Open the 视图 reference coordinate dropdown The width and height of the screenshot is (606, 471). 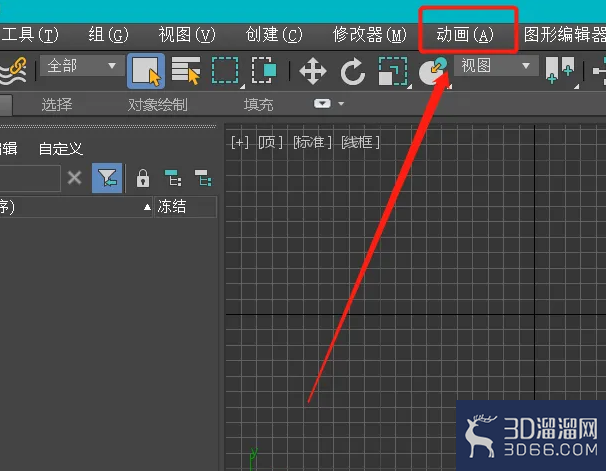click(x=496, y=66)
